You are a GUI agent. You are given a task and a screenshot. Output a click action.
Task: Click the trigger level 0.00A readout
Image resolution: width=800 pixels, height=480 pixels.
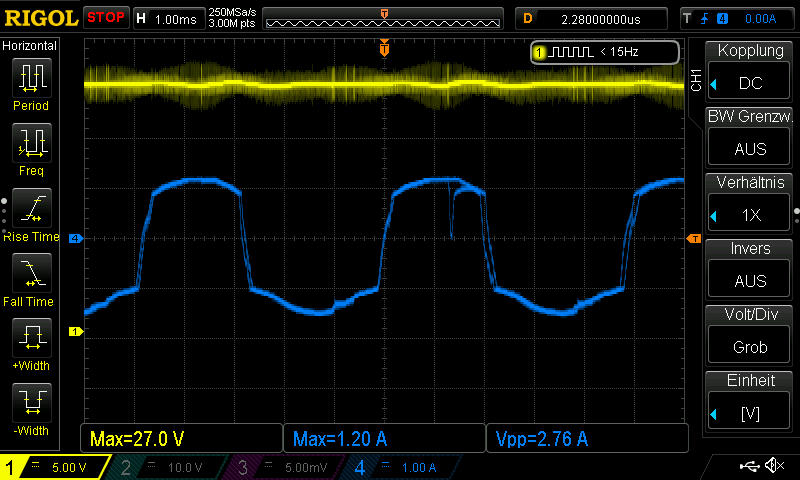(760, 19)
